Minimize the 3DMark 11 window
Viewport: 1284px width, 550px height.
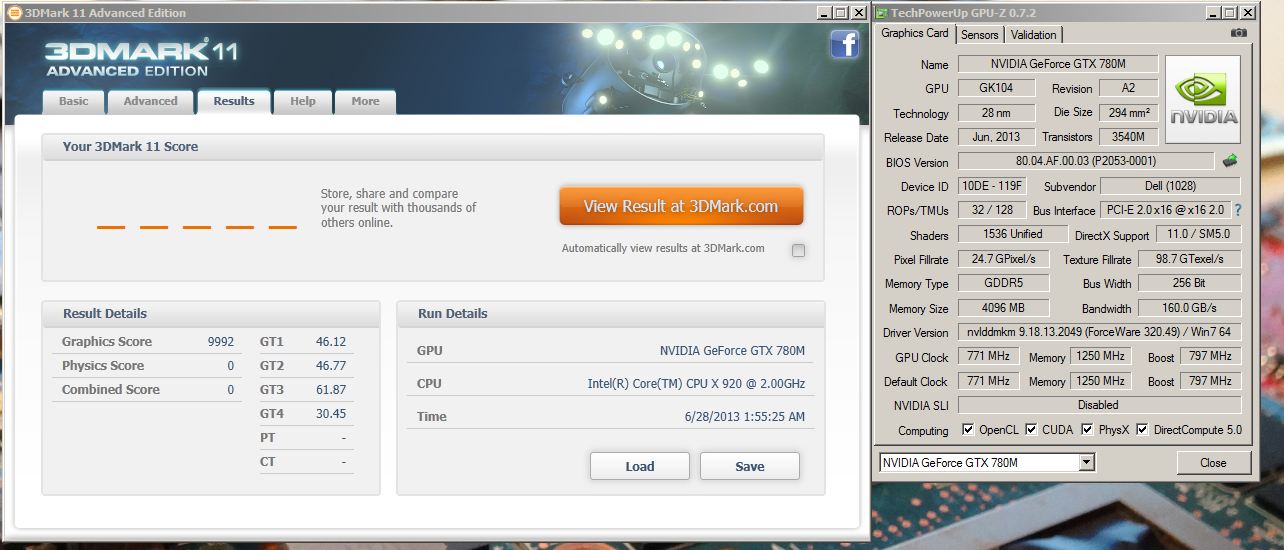coord(823,13)
